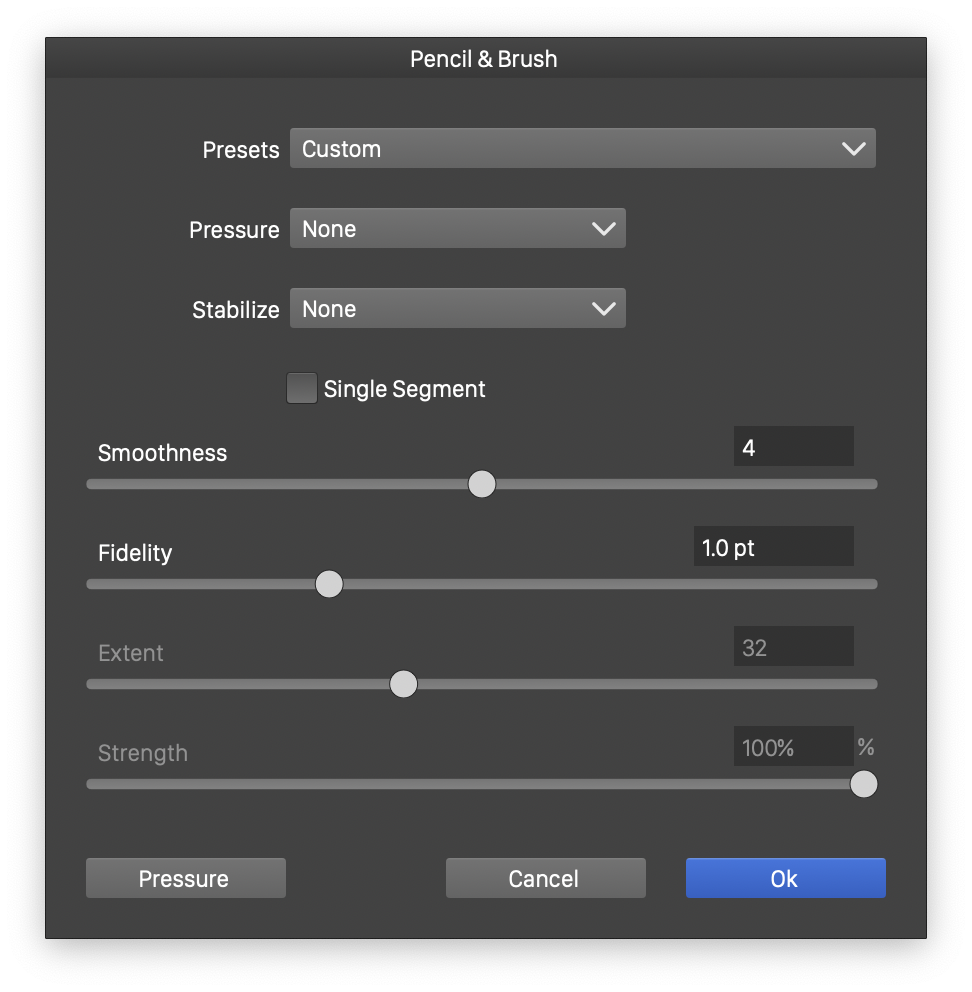
Task: Click the Smoothness label text
Action: (162, 453)
